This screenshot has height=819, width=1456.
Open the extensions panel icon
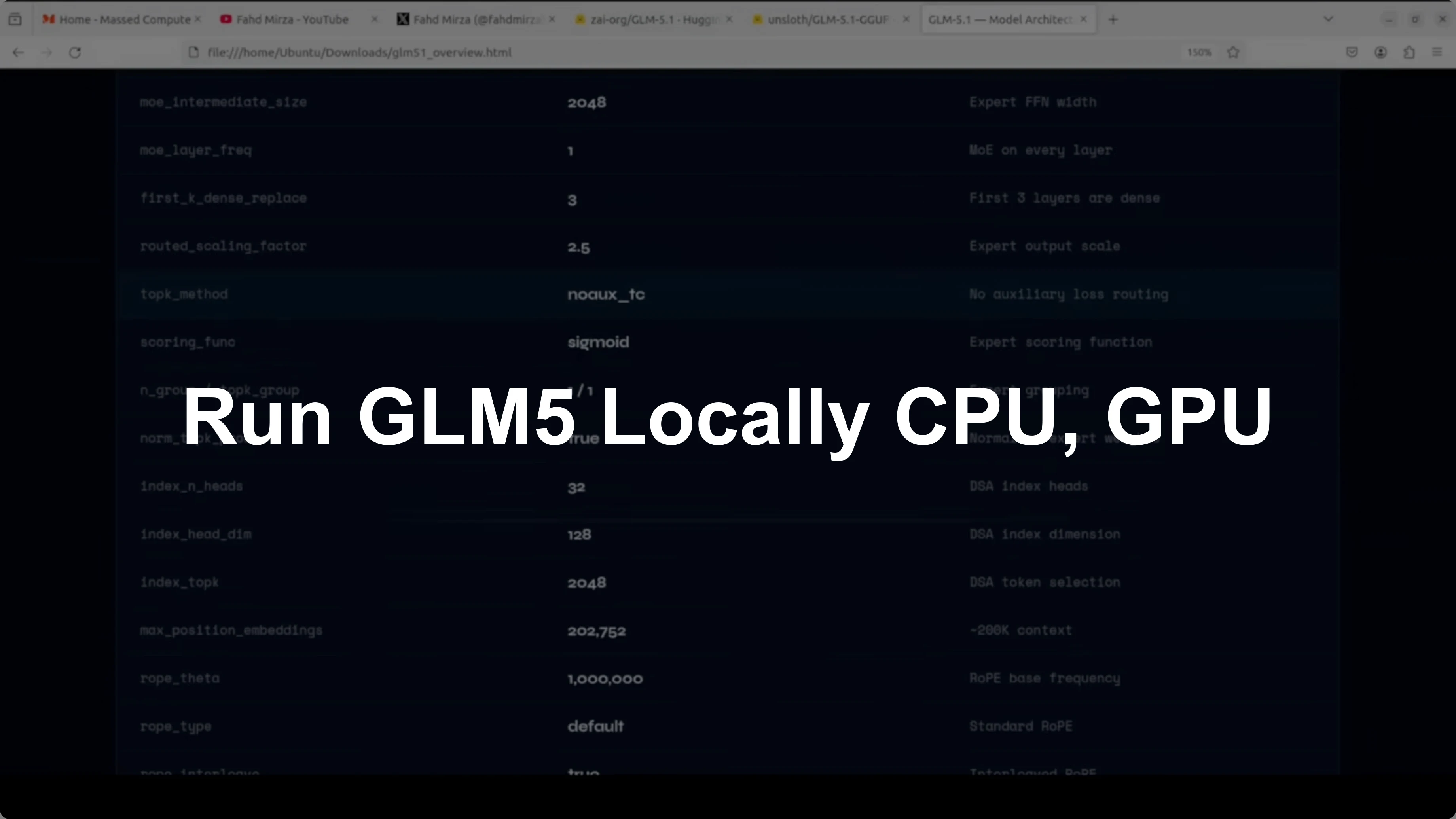coord(1409,53)
